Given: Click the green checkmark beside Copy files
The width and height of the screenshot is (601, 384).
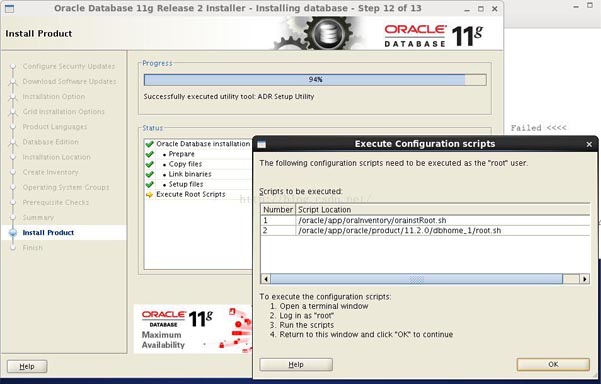Looking at the screenshot, I should 149,164.
